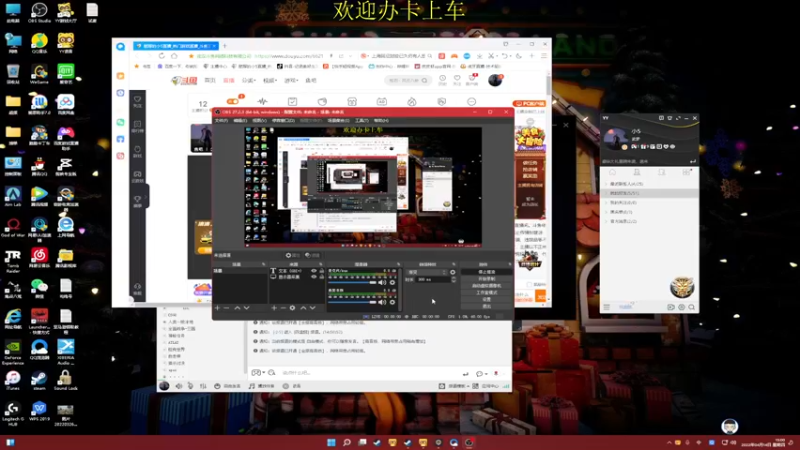Click the YY chat message input field

click(x=367, y=373)
